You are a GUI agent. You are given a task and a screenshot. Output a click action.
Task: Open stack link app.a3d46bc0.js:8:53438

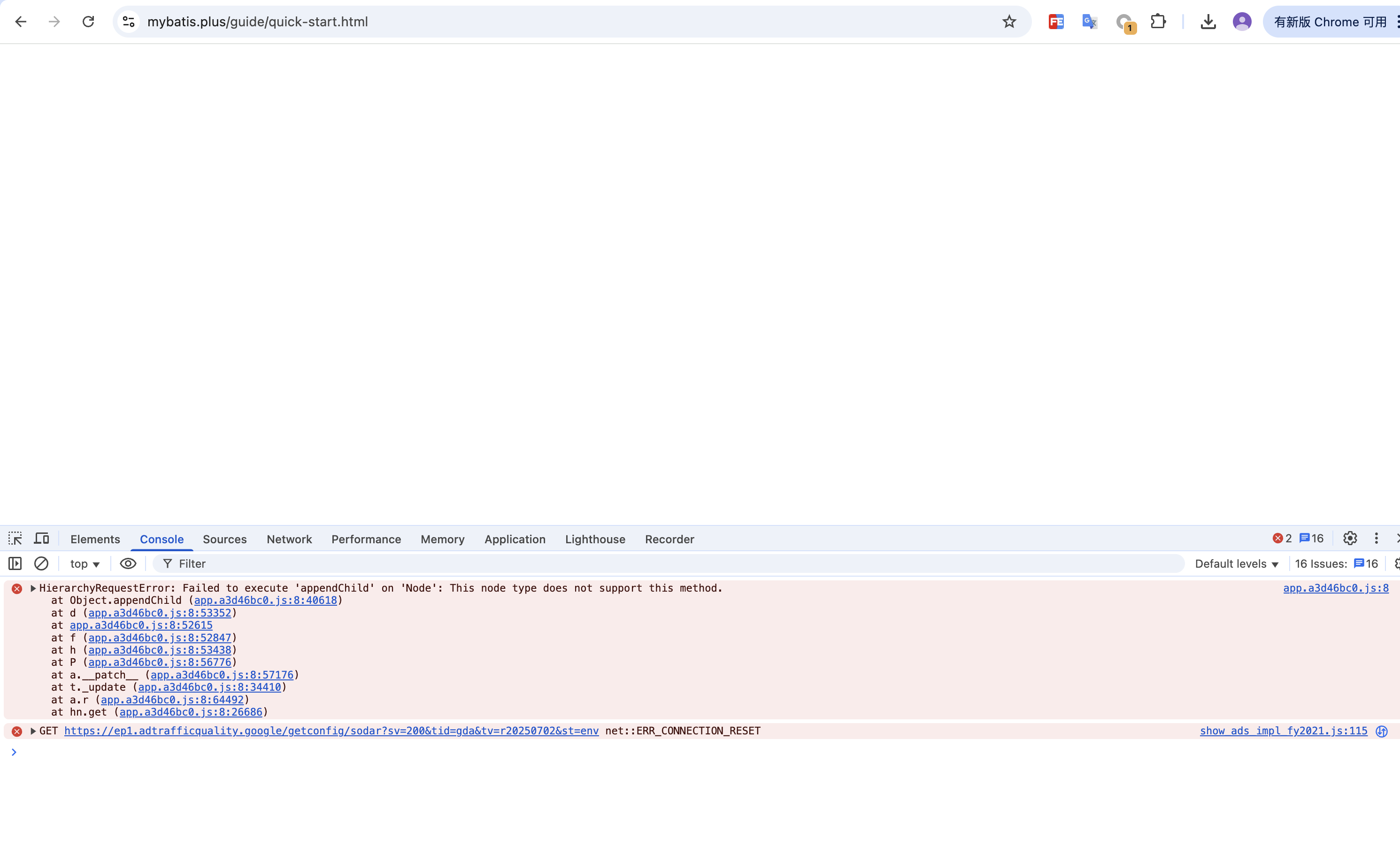tap(160, 650)
